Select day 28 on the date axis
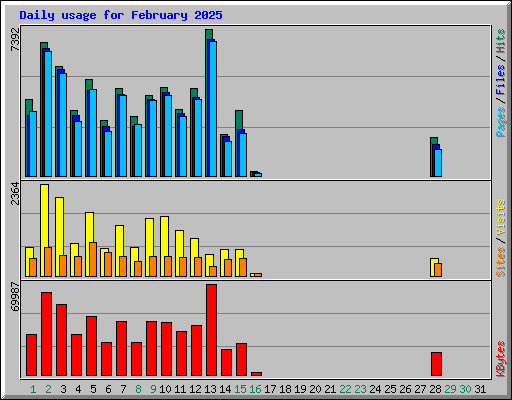This screenshot has height=400, width=512. (x=435, y=389)
